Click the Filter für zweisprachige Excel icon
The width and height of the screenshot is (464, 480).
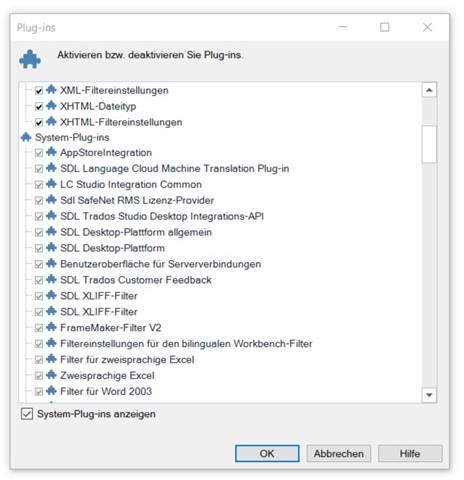point(51,359)
